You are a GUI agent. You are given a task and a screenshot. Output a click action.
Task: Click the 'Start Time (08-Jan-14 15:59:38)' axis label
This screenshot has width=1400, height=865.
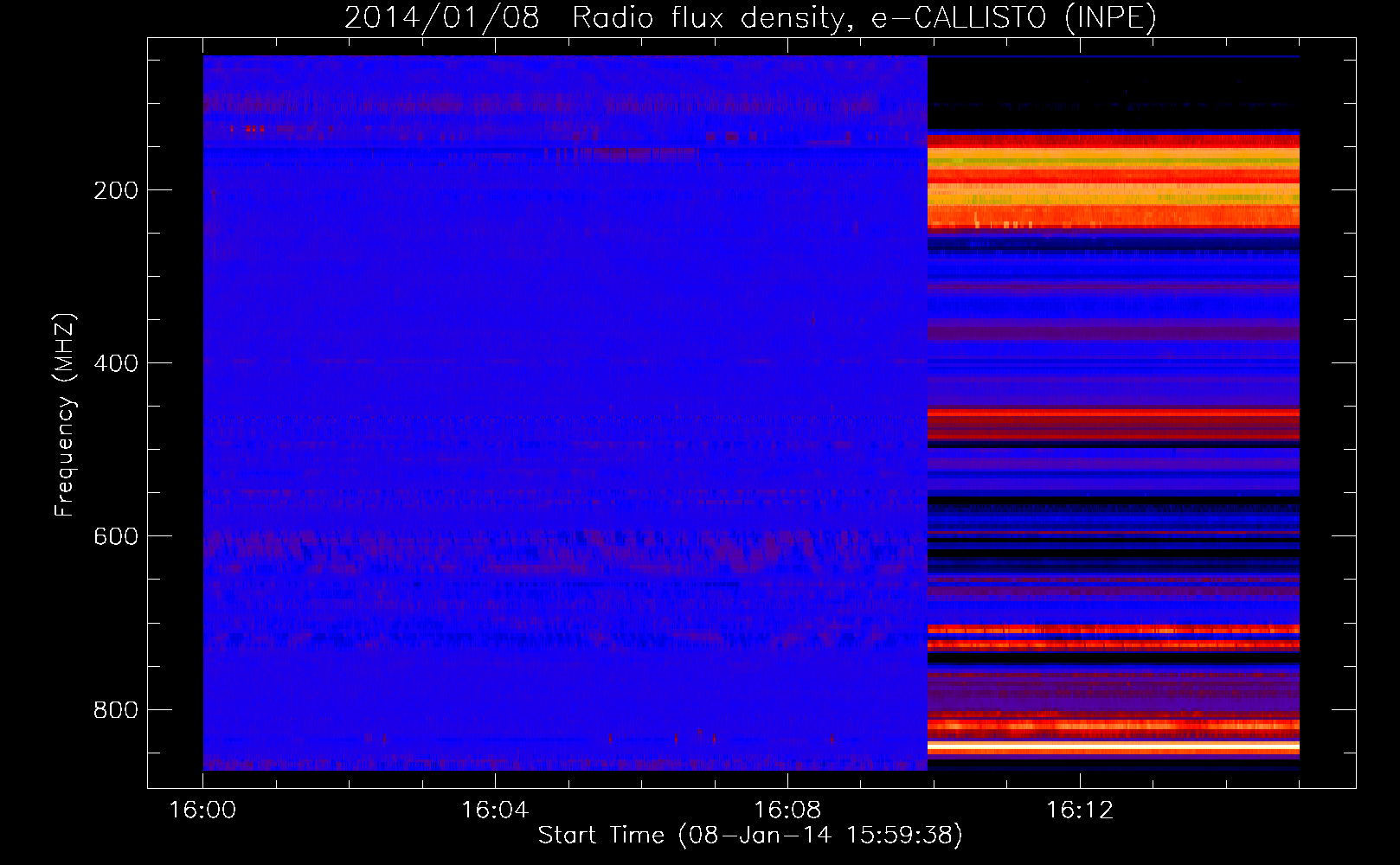(x=750, y=836)
